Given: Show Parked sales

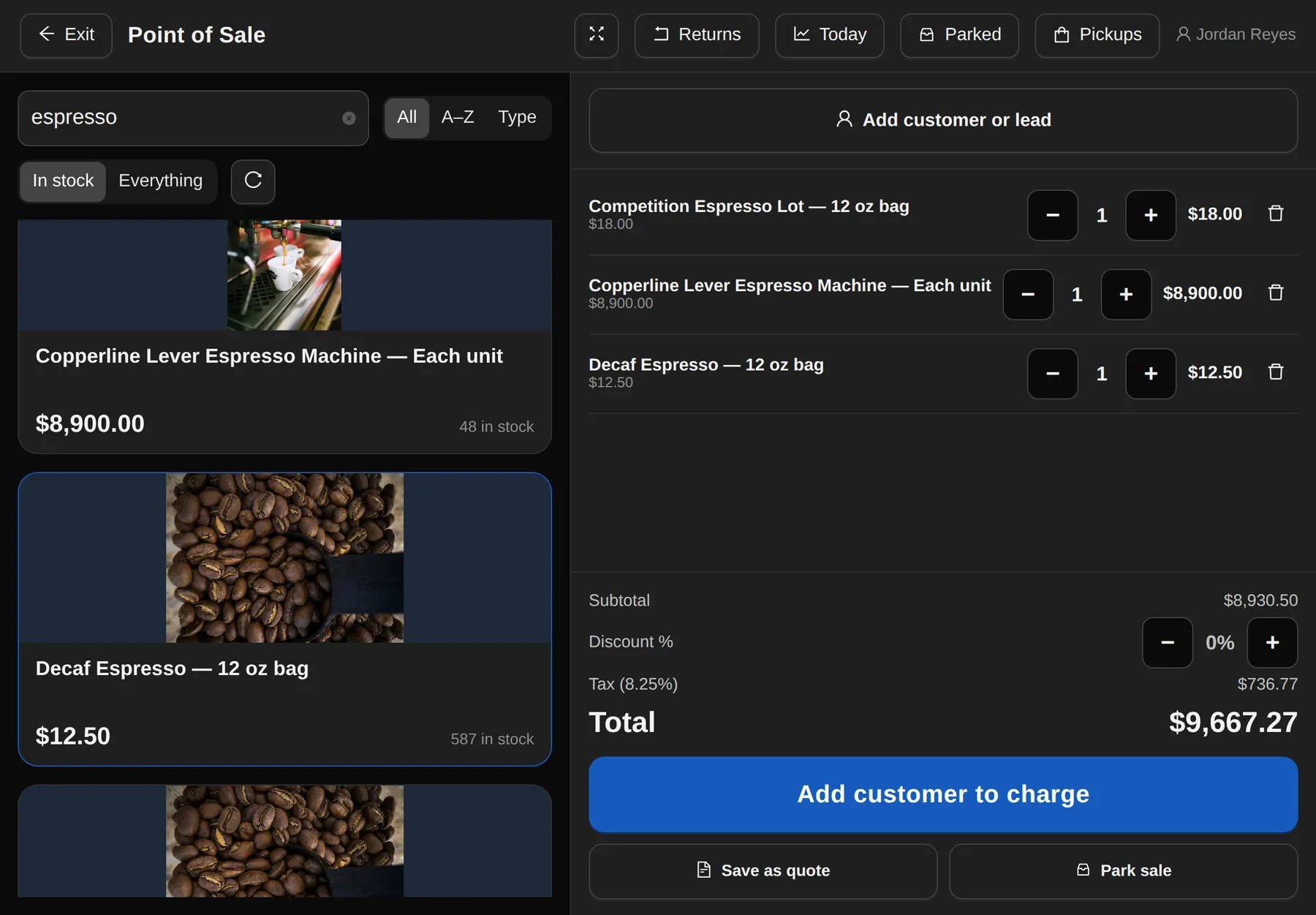Looking at the screenshot, I should point(960,35).
